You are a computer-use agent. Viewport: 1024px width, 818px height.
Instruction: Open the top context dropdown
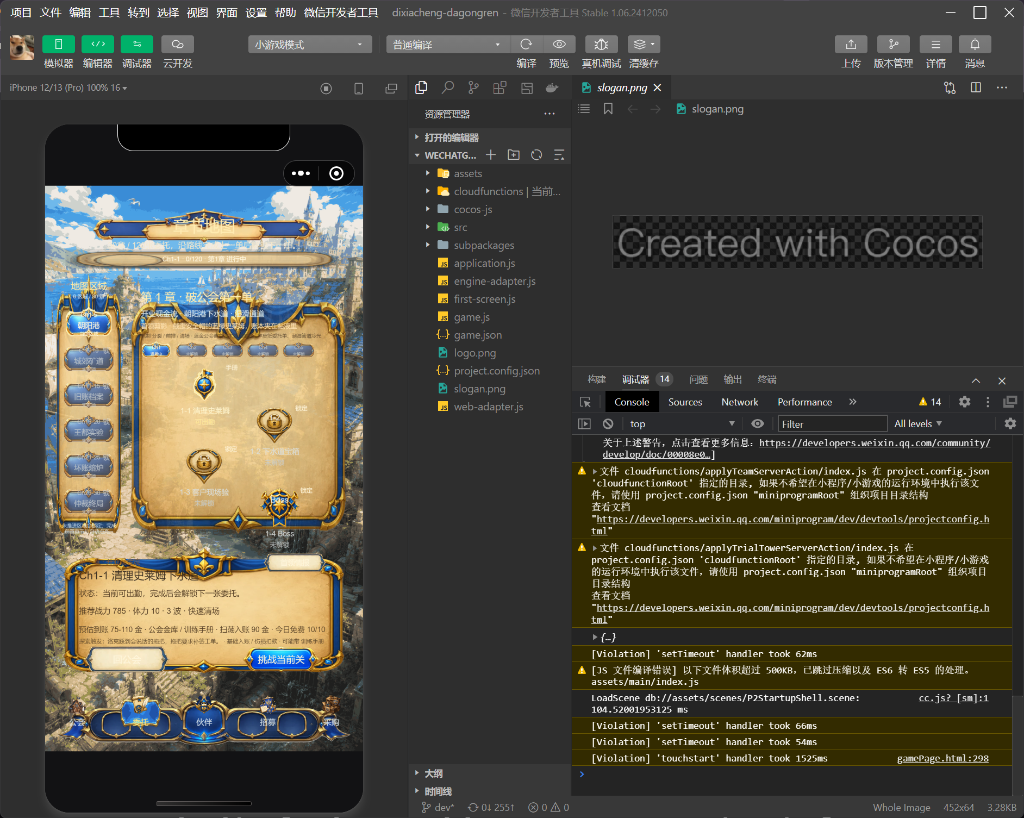coord(680,424)
